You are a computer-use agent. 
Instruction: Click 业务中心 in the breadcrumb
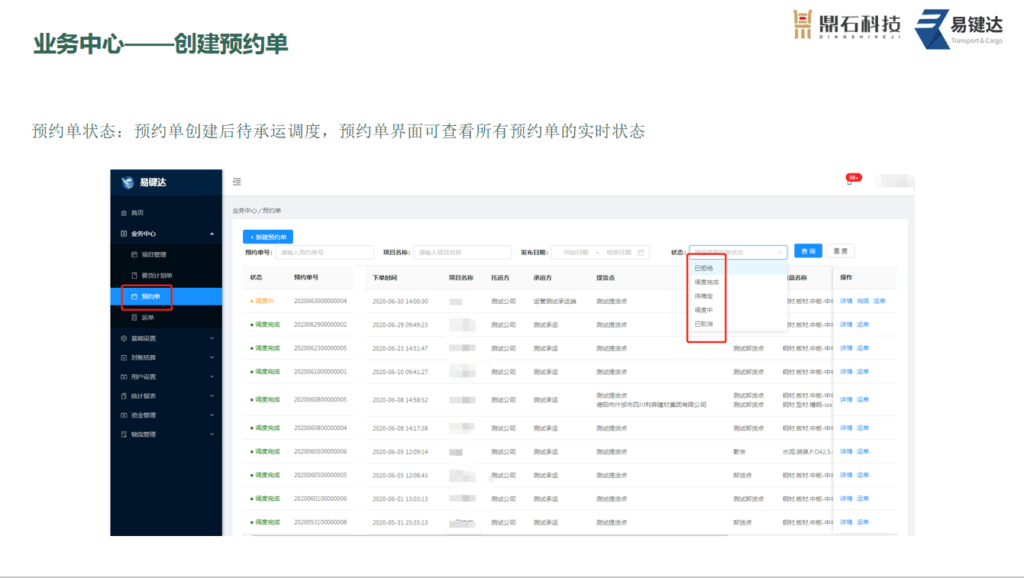point(245,211)
